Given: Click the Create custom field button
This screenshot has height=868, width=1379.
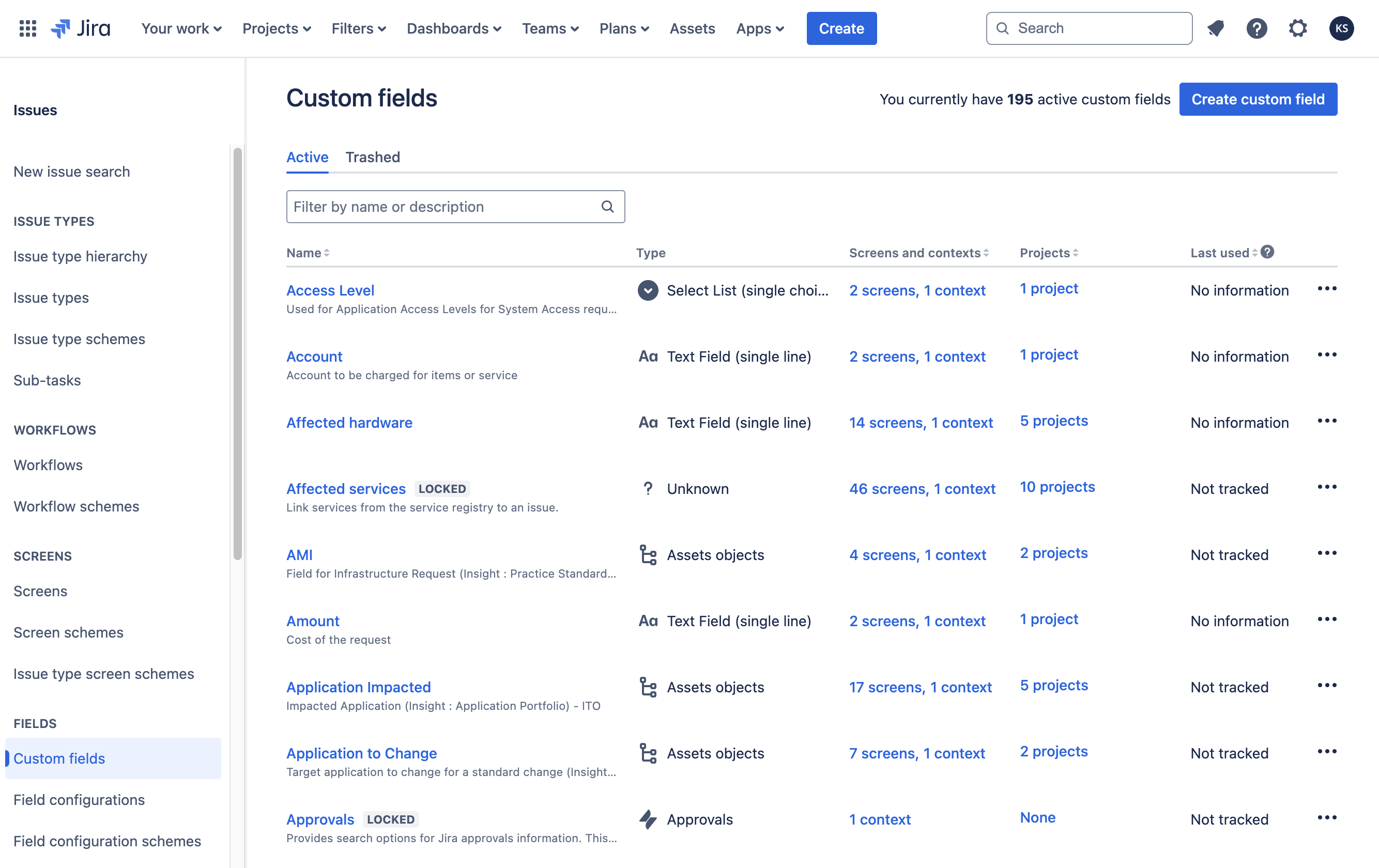Looking at the screenshot, I should point(1258,99).
